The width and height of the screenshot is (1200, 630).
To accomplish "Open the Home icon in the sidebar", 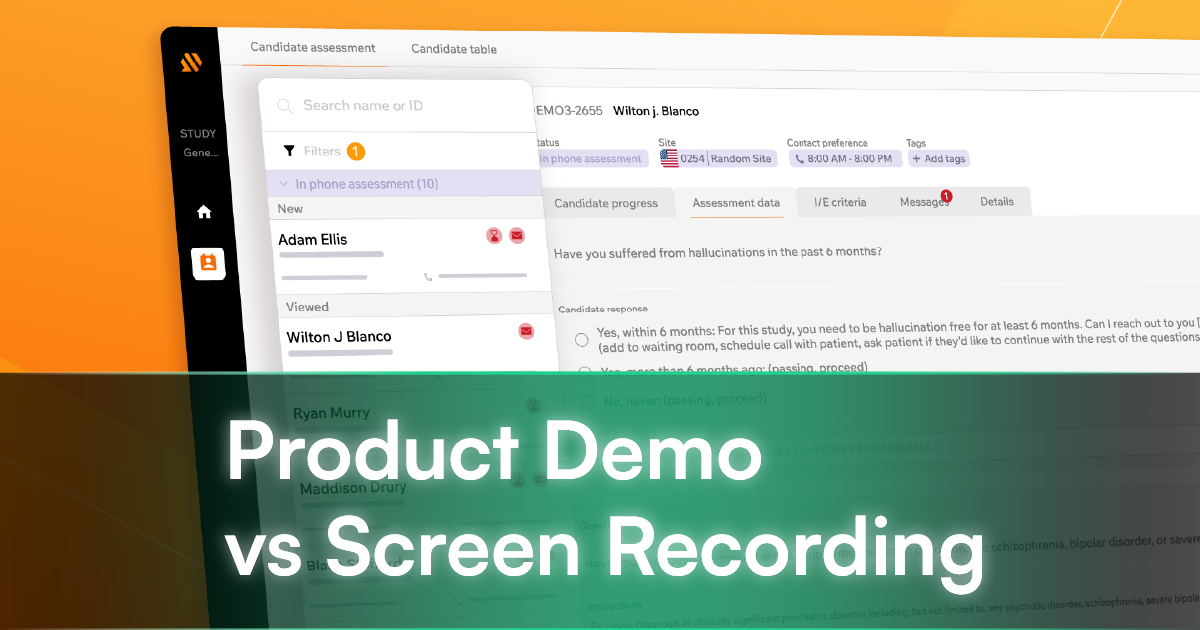I will point(204,212).
